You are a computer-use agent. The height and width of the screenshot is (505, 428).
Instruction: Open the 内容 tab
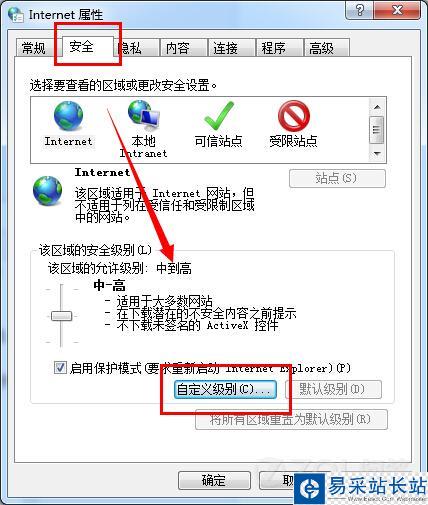(x=178, y=48)
